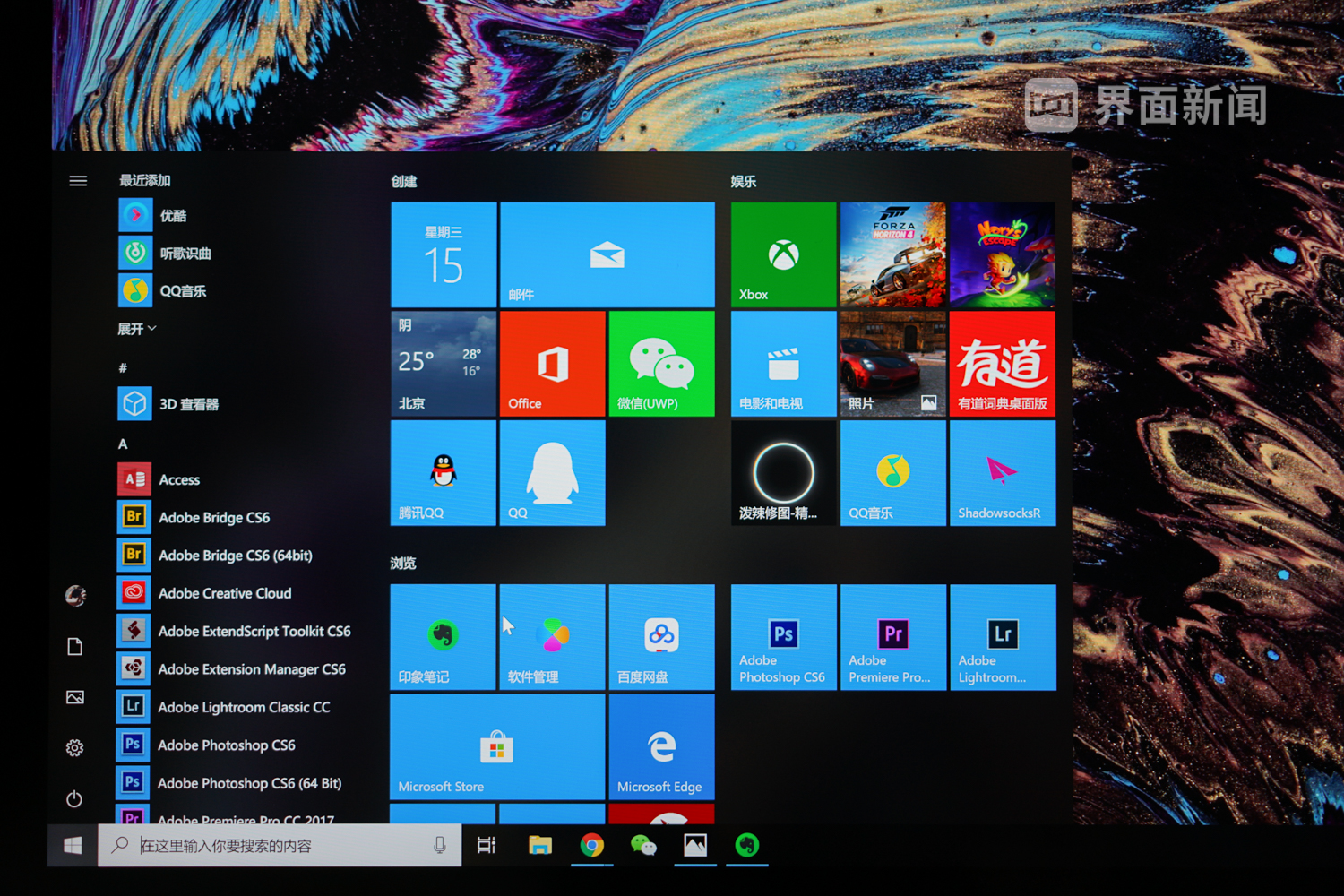
Task: Launch the ShadowsocksR tile
Action: point(1003,473)
